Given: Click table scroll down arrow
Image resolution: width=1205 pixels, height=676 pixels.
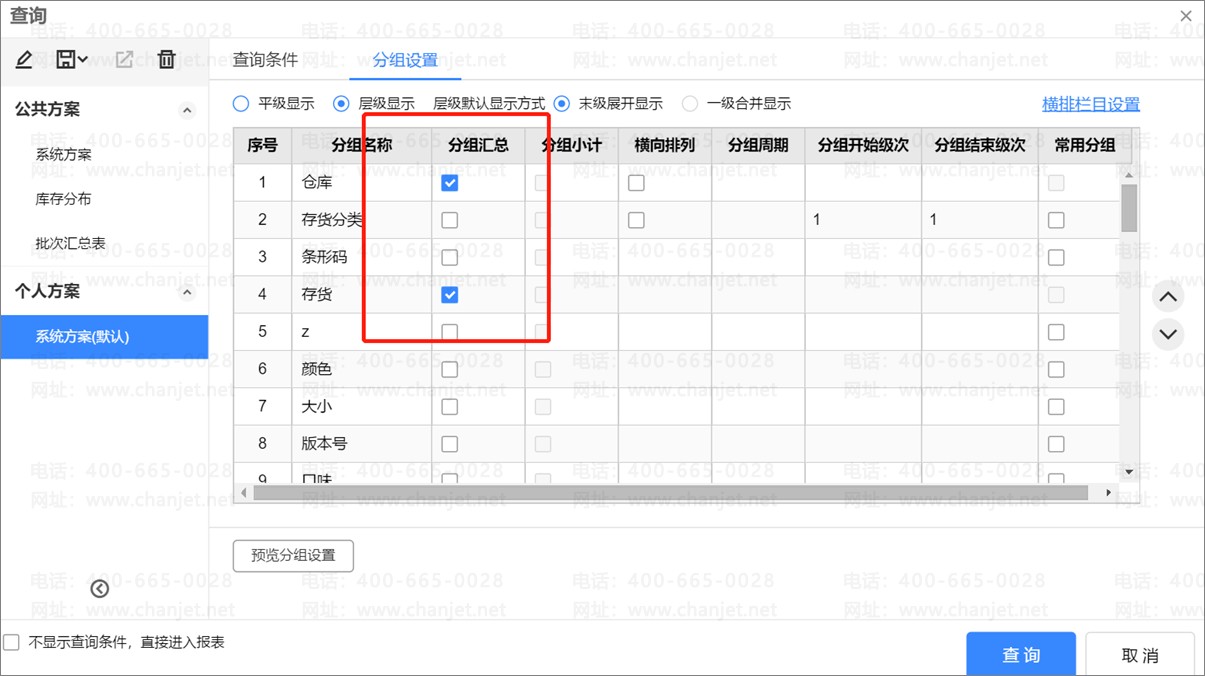Looking at the screenshot, I should [1129, 472].
